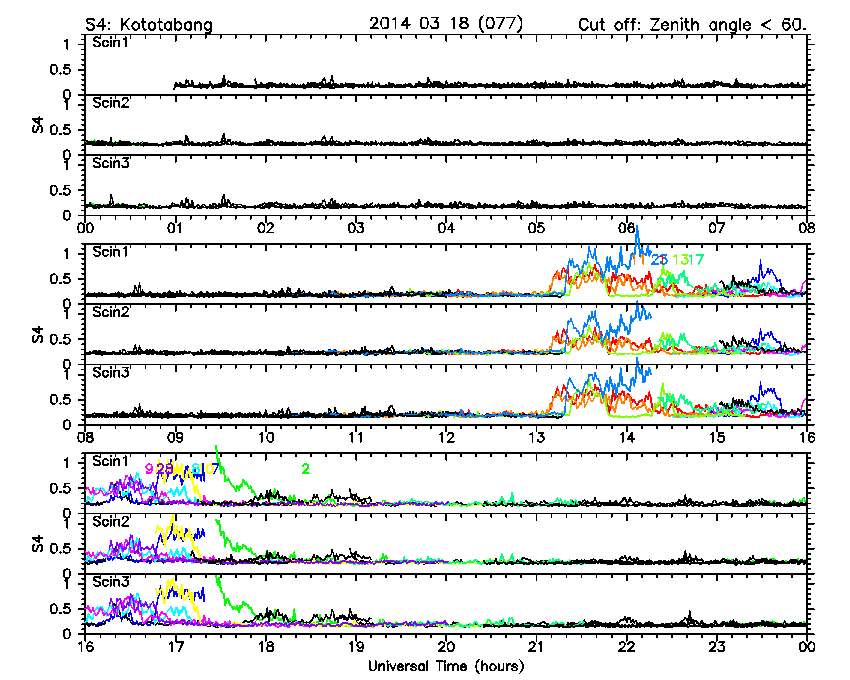Click the '04' hour tick label
The width and height of the screenshot is (850, 680).
coord(446,228)
